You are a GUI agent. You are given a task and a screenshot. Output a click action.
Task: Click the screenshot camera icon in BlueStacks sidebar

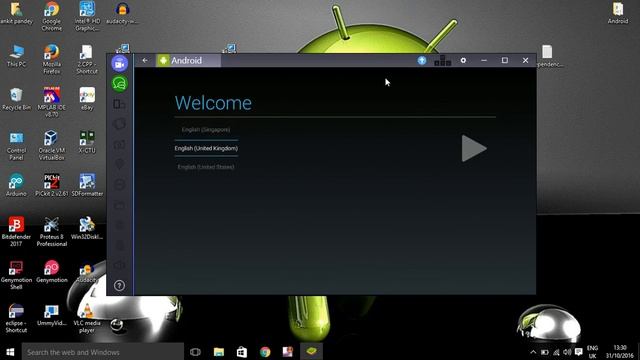pyautogui.click(x=120, y=144)
